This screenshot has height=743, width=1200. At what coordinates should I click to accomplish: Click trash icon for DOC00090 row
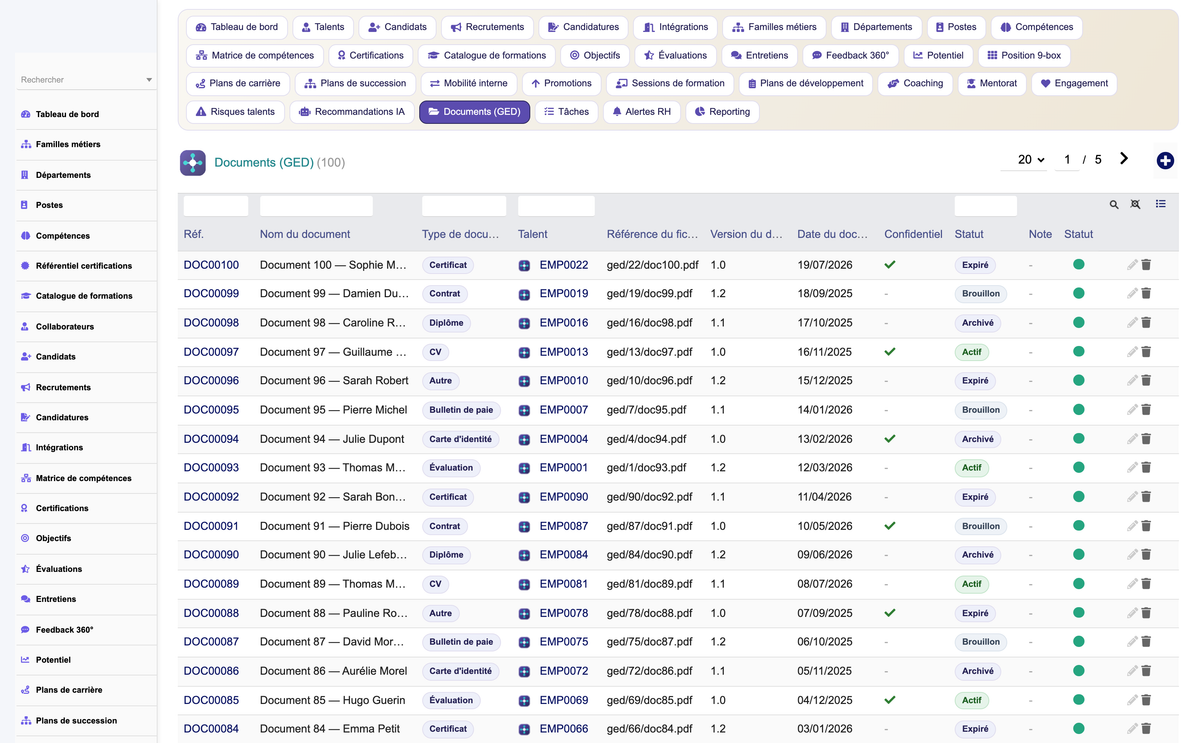point(1147,555)
